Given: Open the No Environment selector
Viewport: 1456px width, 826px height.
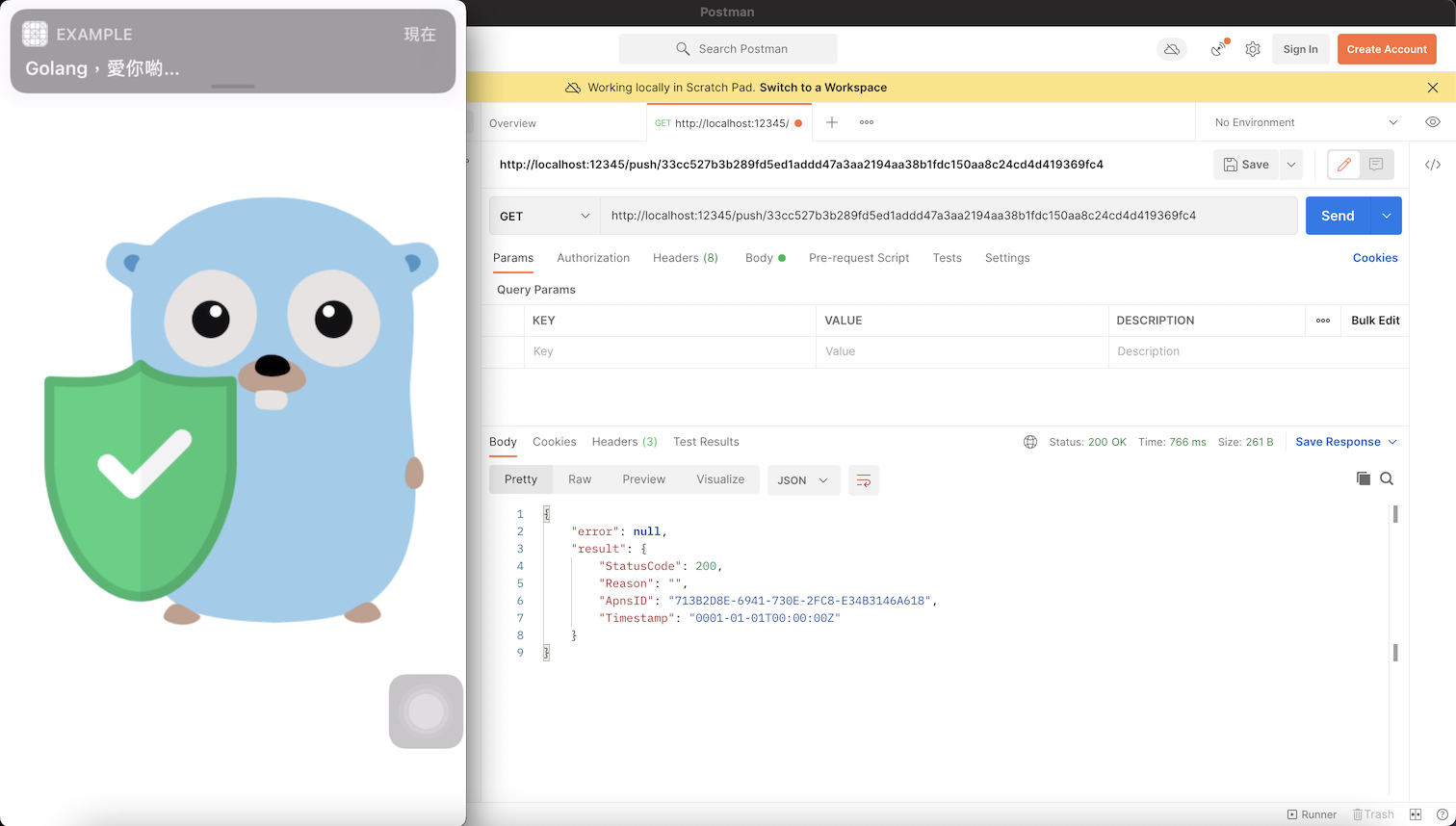Looking at the screenshot, I should 1306,122.
